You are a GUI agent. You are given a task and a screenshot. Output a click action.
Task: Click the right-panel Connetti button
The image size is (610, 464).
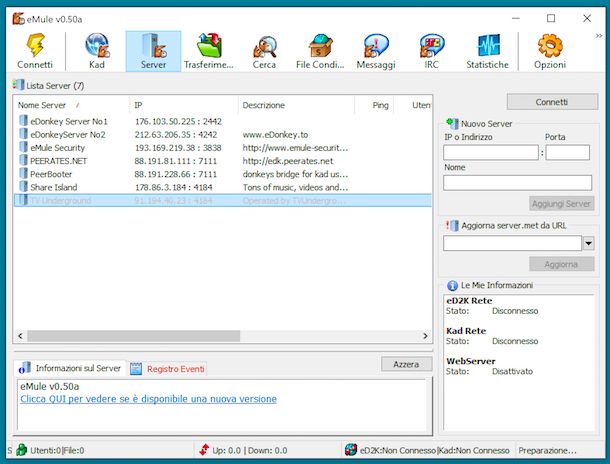coord(552,102)
